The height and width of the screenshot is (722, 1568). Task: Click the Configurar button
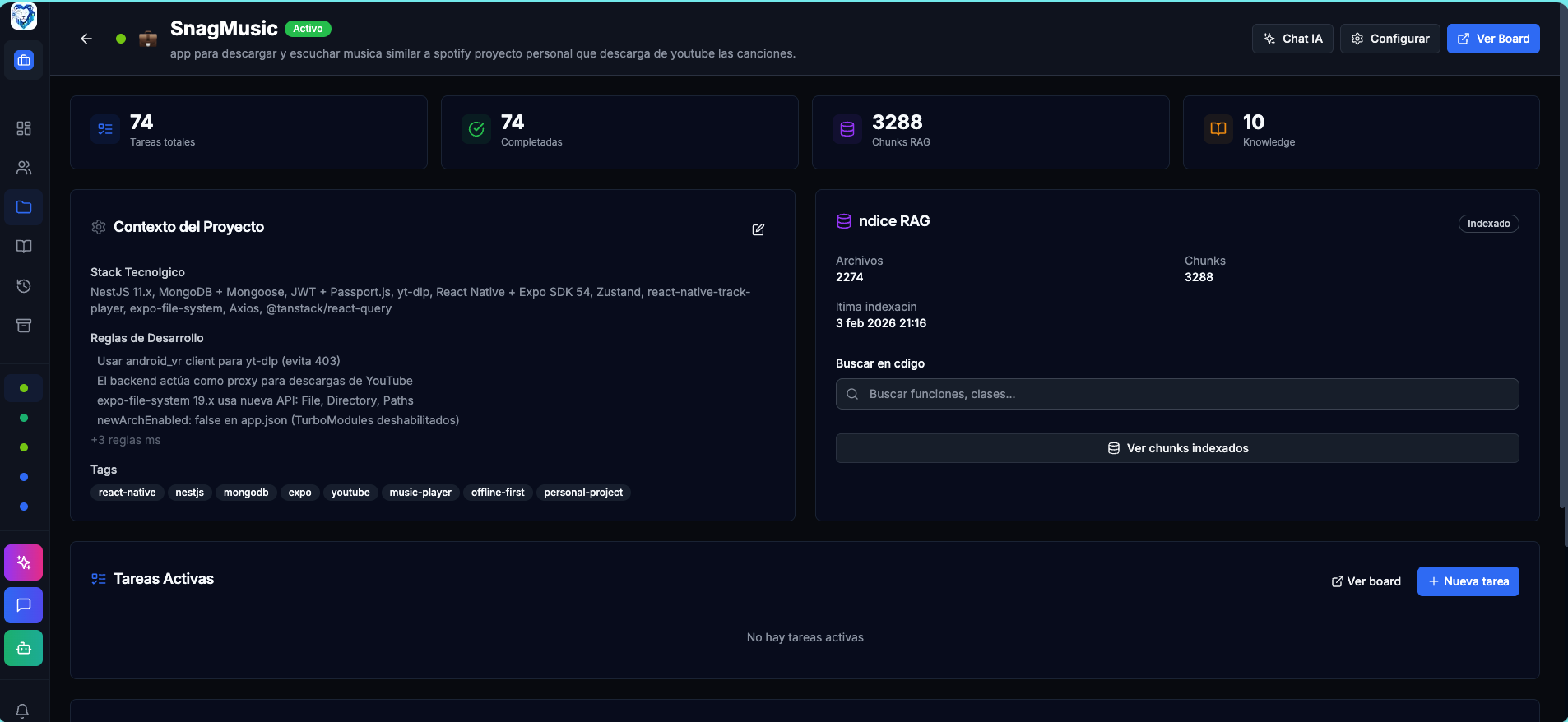[1389, 39]
